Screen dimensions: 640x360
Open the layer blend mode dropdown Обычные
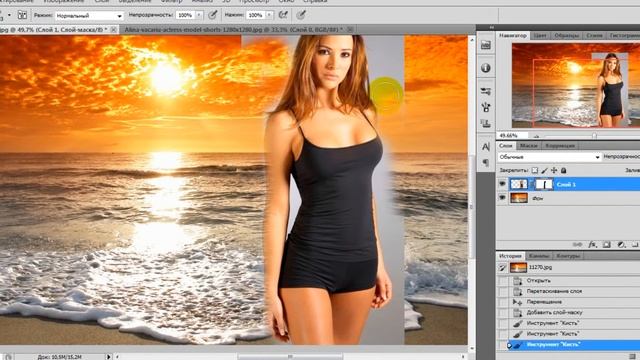[x=549, y=157]
